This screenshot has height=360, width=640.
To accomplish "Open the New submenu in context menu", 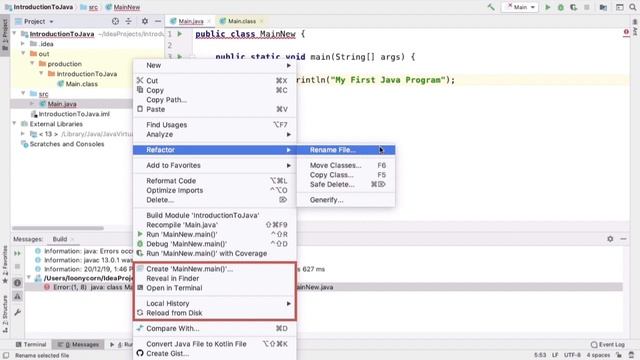I will 215,65.
